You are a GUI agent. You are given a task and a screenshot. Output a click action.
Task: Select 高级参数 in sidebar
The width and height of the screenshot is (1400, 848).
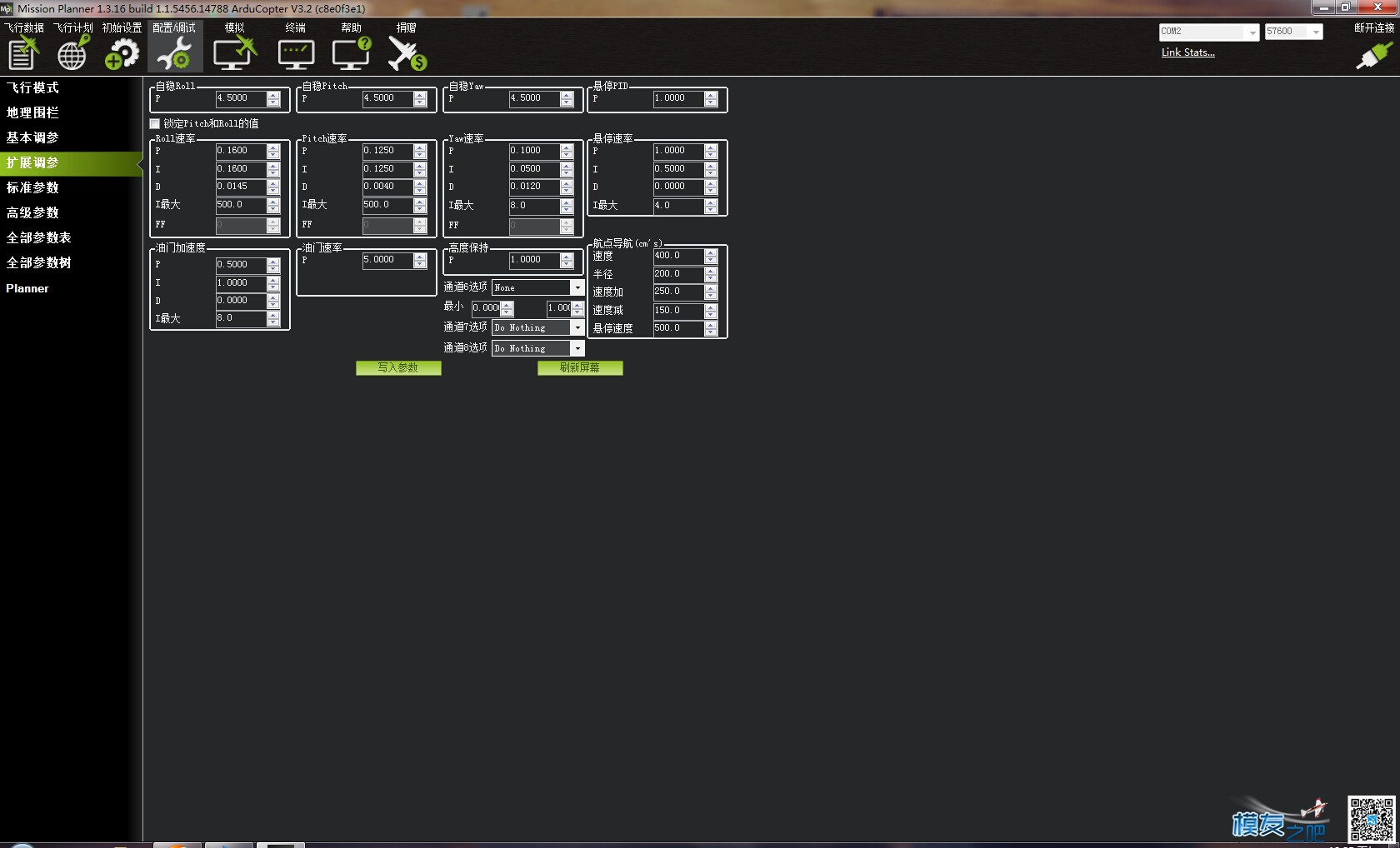point(32,212)
